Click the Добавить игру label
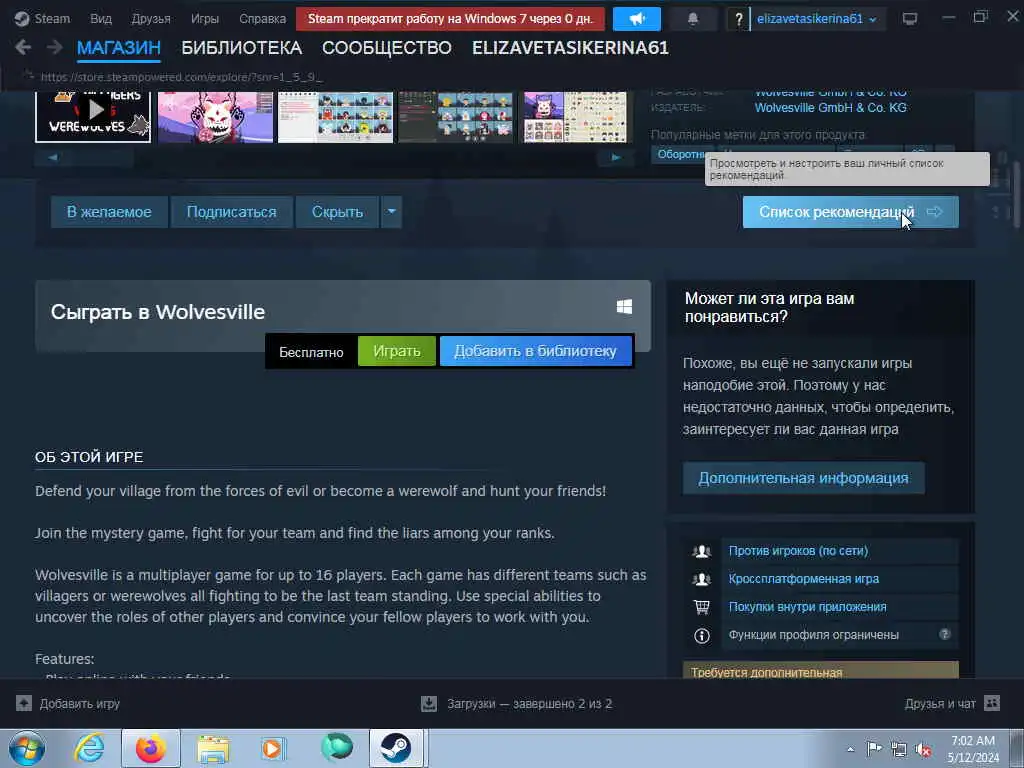1024x768 pixels. pos(80,703)
